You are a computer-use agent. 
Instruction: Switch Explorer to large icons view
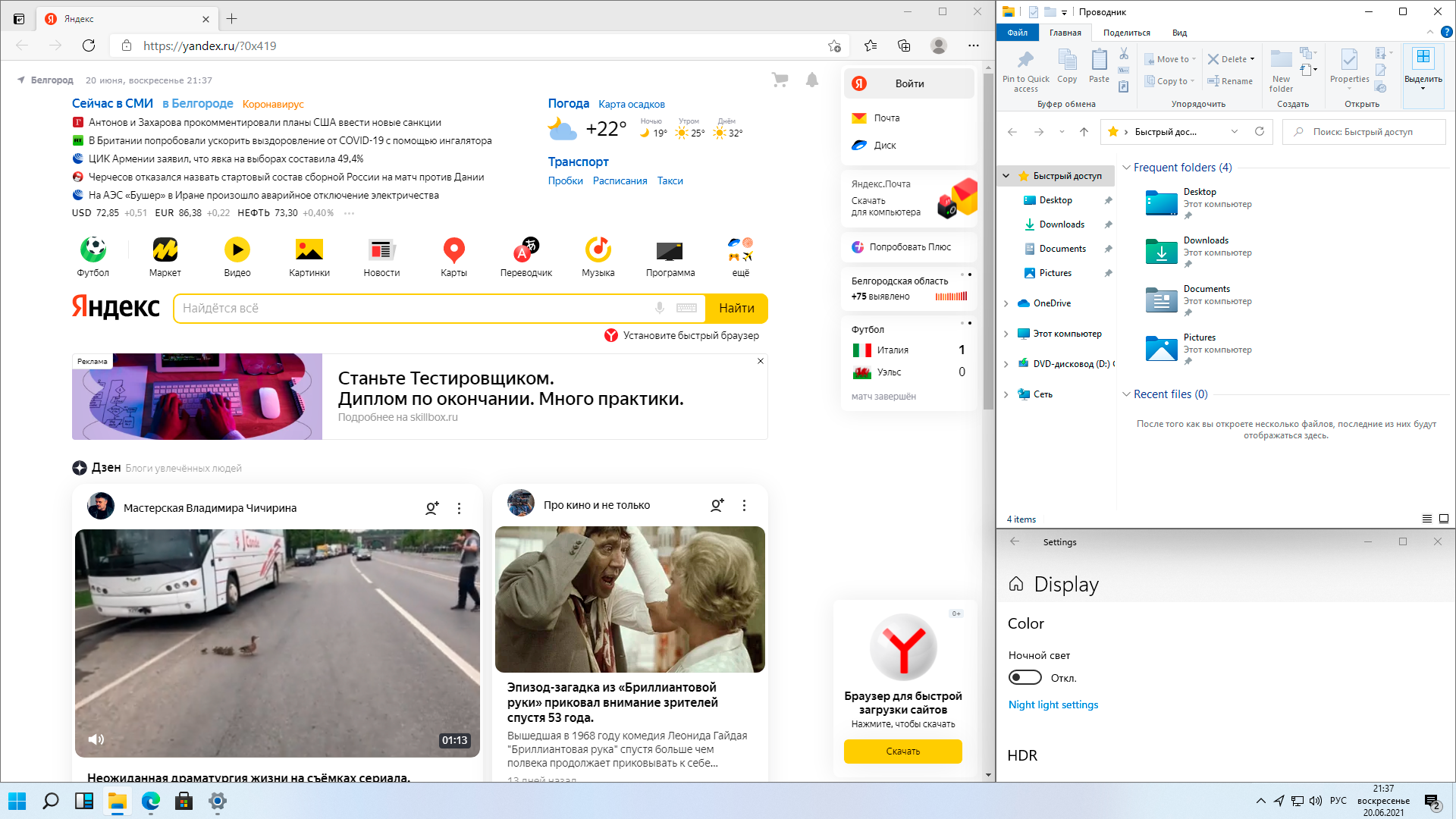pyautogui.click(x=1444, y=519)
